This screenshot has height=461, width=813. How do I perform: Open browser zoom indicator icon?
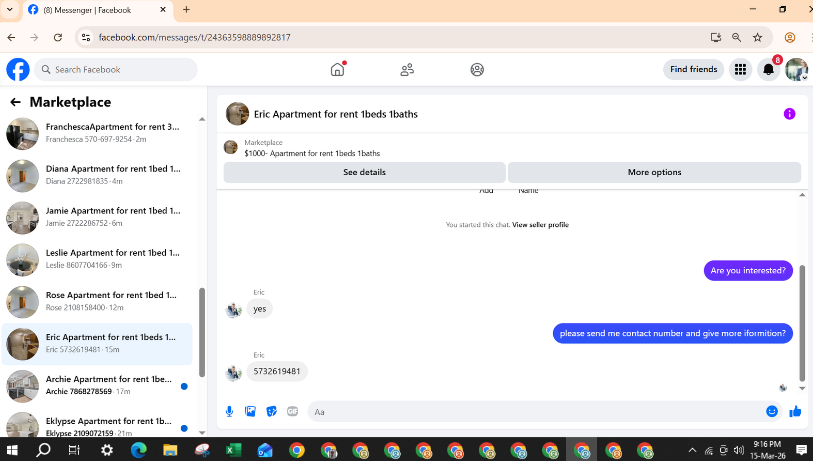point(736,37)
